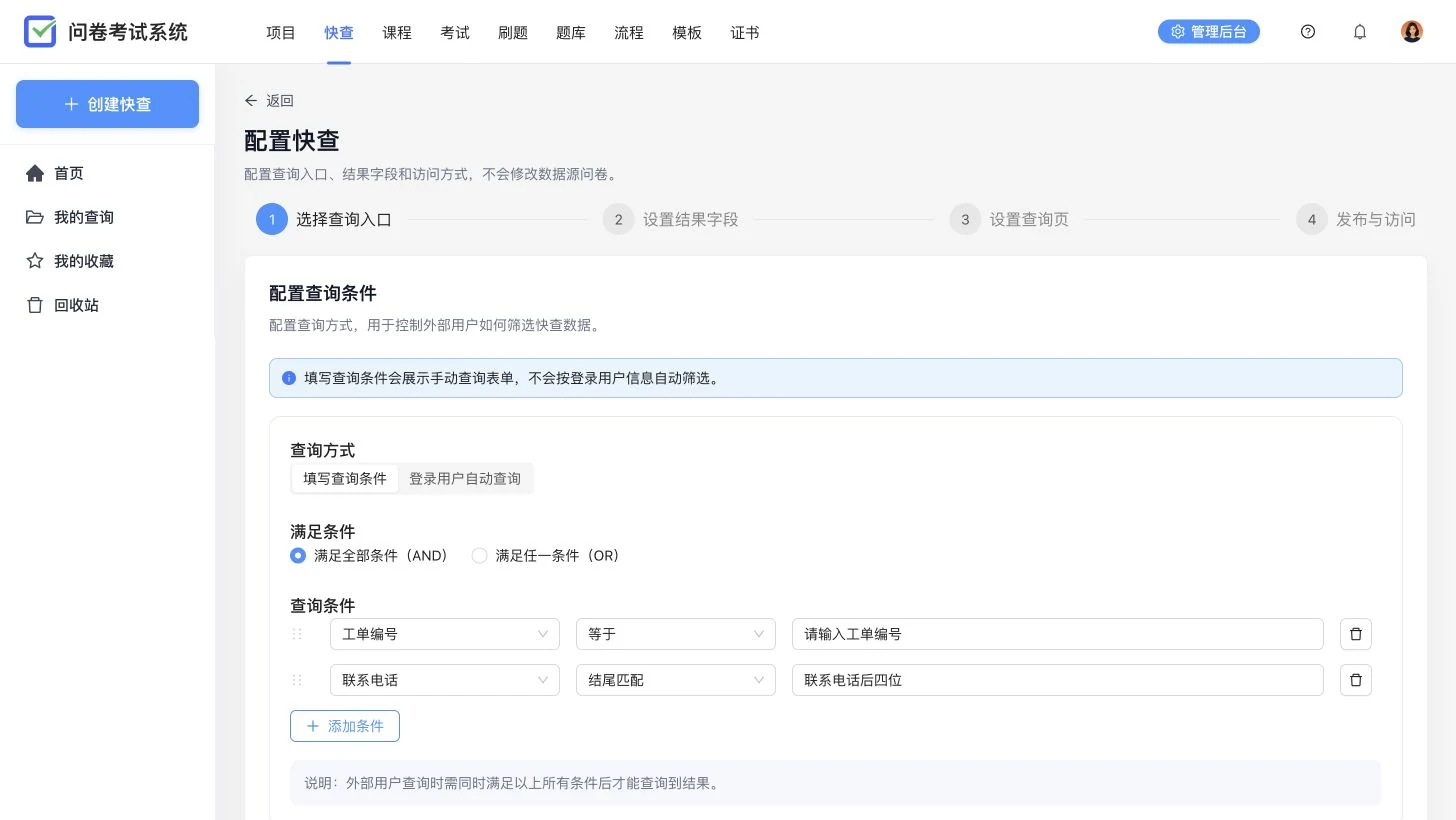This screenshot has height=820, width=1456.
Task: Open the user avatar menu
Action: tap(1412, 32)
